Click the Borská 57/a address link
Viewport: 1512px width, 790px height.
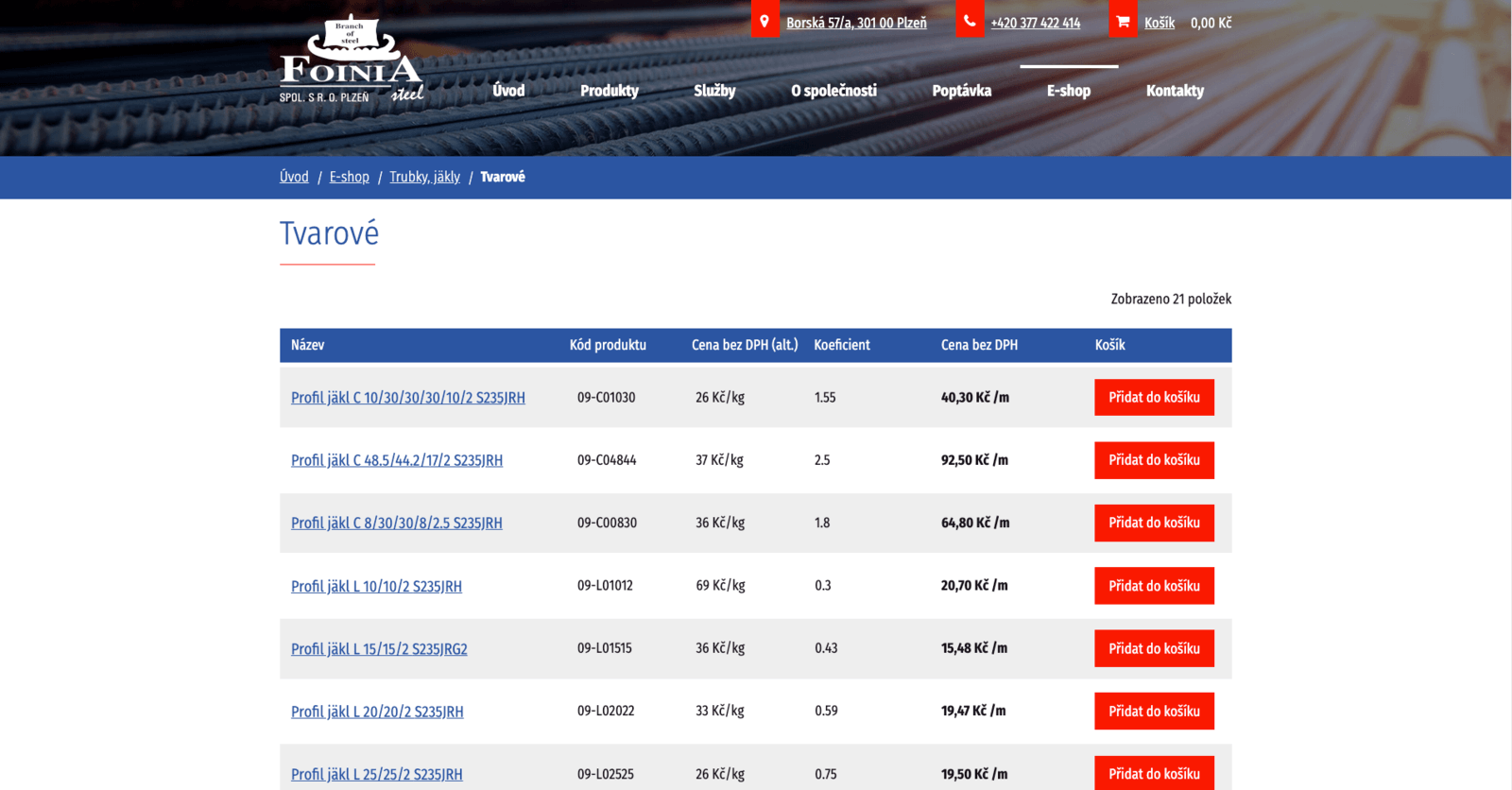click(856, 23)
